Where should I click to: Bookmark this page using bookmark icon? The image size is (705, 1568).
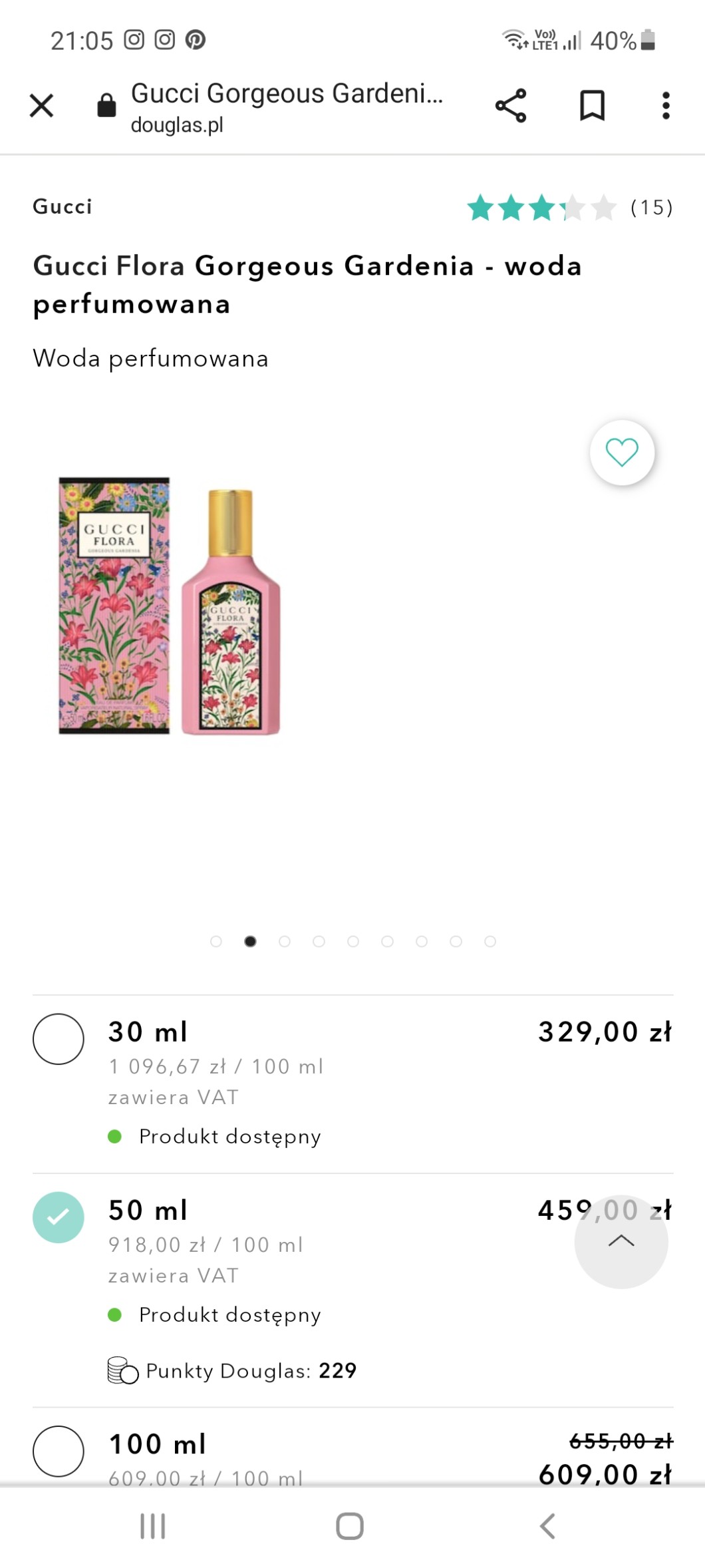click(591, 105)
